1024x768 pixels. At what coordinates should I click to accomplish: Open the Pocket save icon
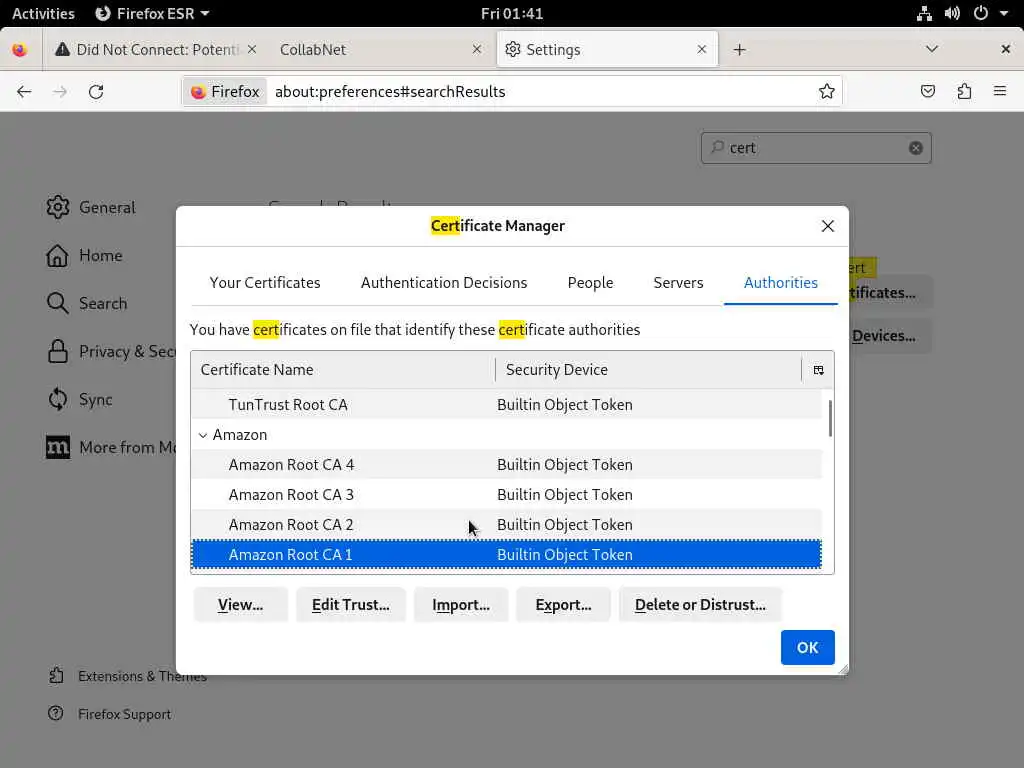click(x=927, y=91)
